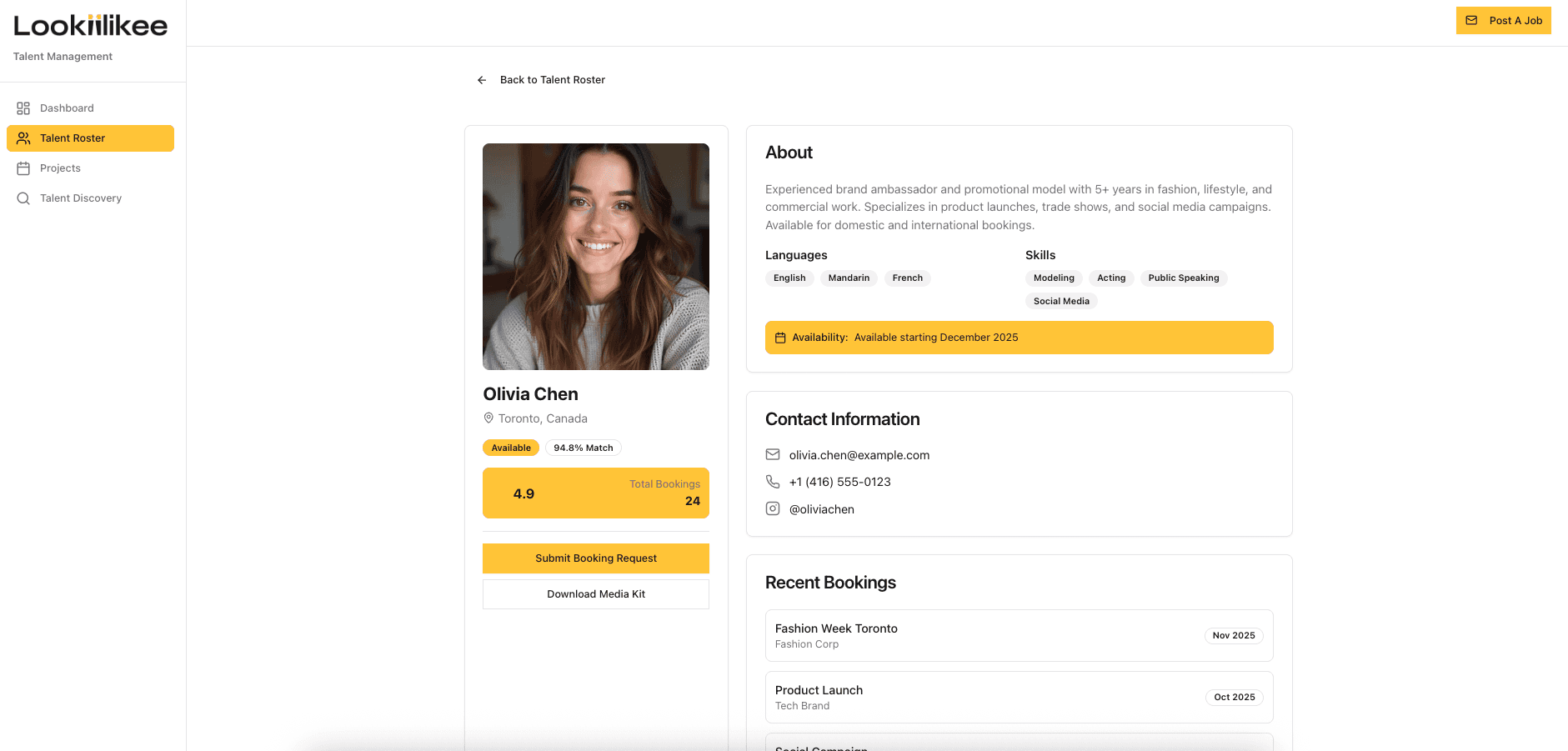Open Talent Discovery in sidebar
Image resolution: width=1568 pixels, height=751 pixels.
pyautogui.click(x=90, y=198)
